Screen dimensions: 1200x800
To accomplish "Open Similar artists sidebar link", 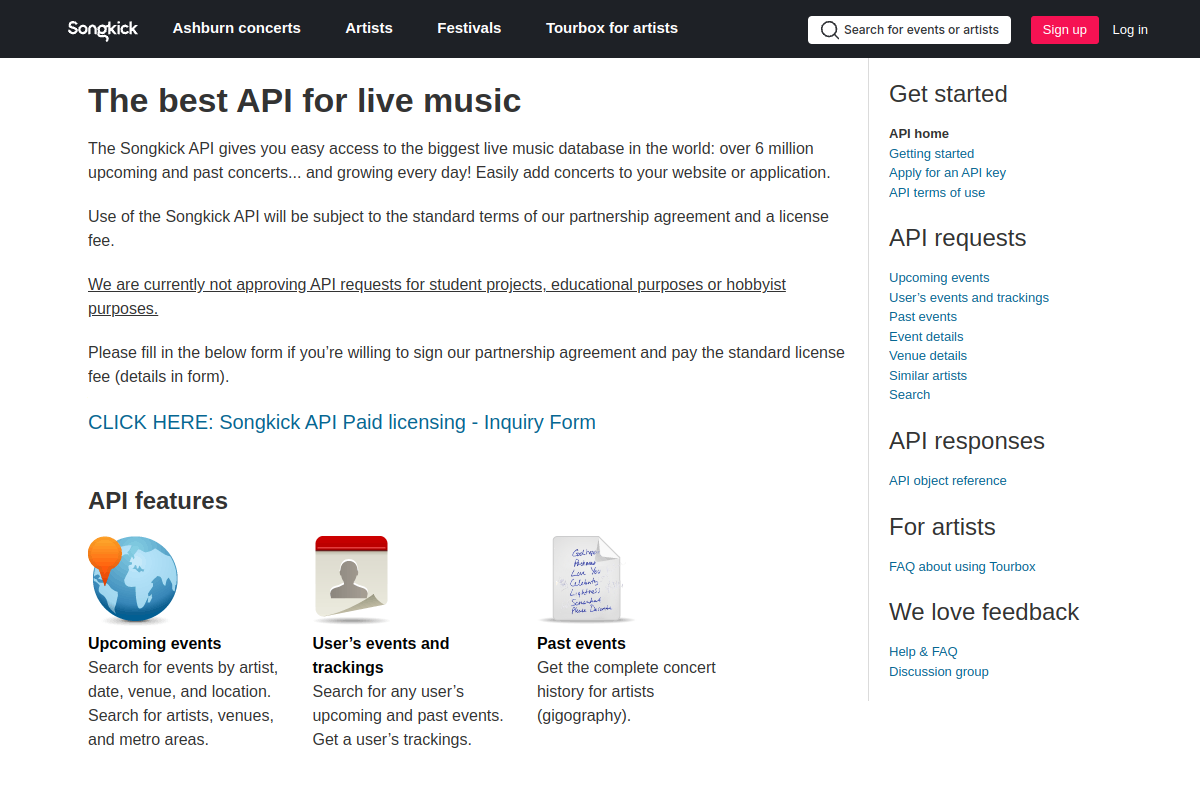I will [x=928, y=376].
